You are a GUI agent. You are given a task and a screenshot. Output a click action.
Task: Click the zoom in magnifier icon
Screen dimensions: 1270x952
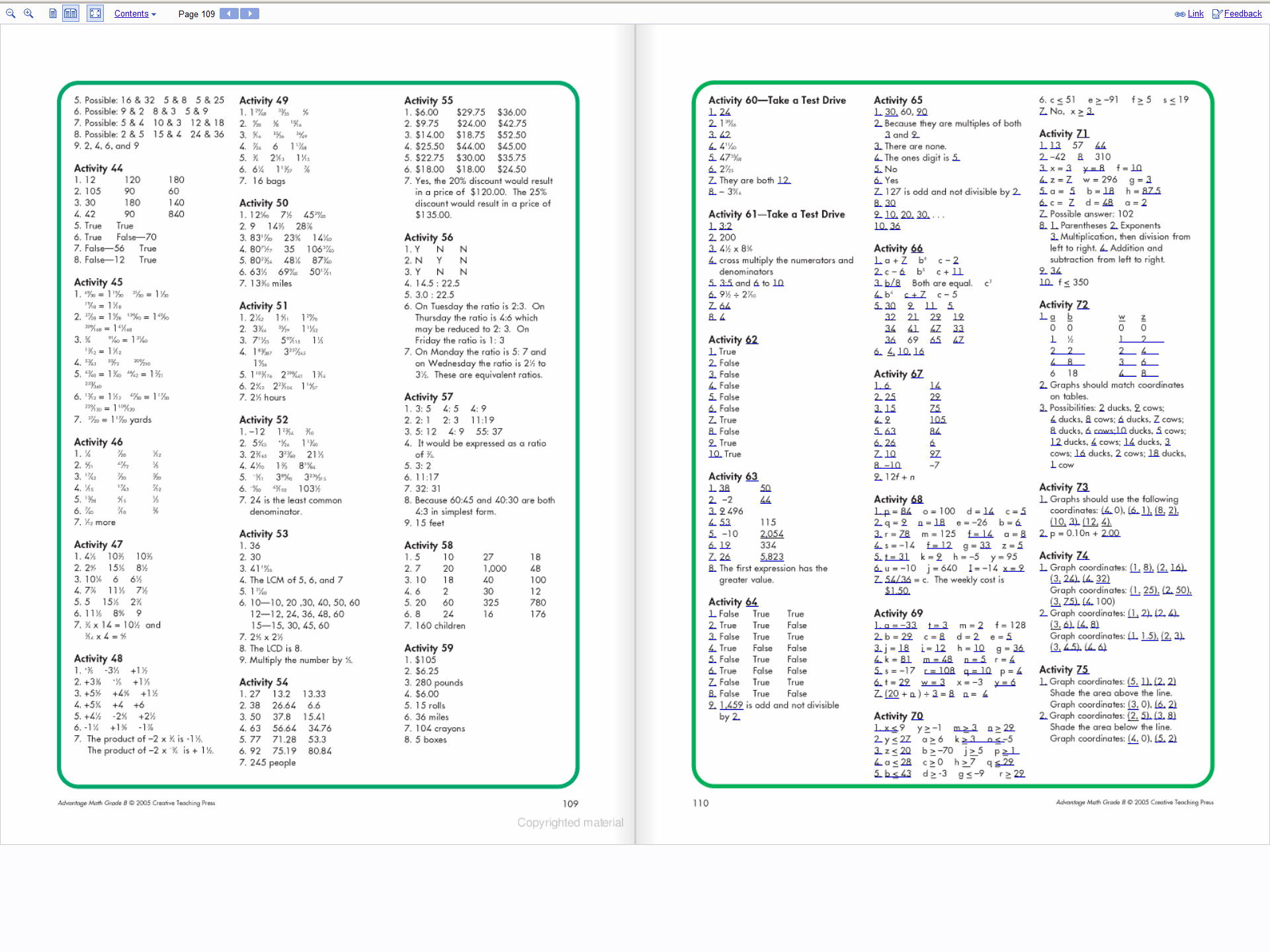point(28,13)
